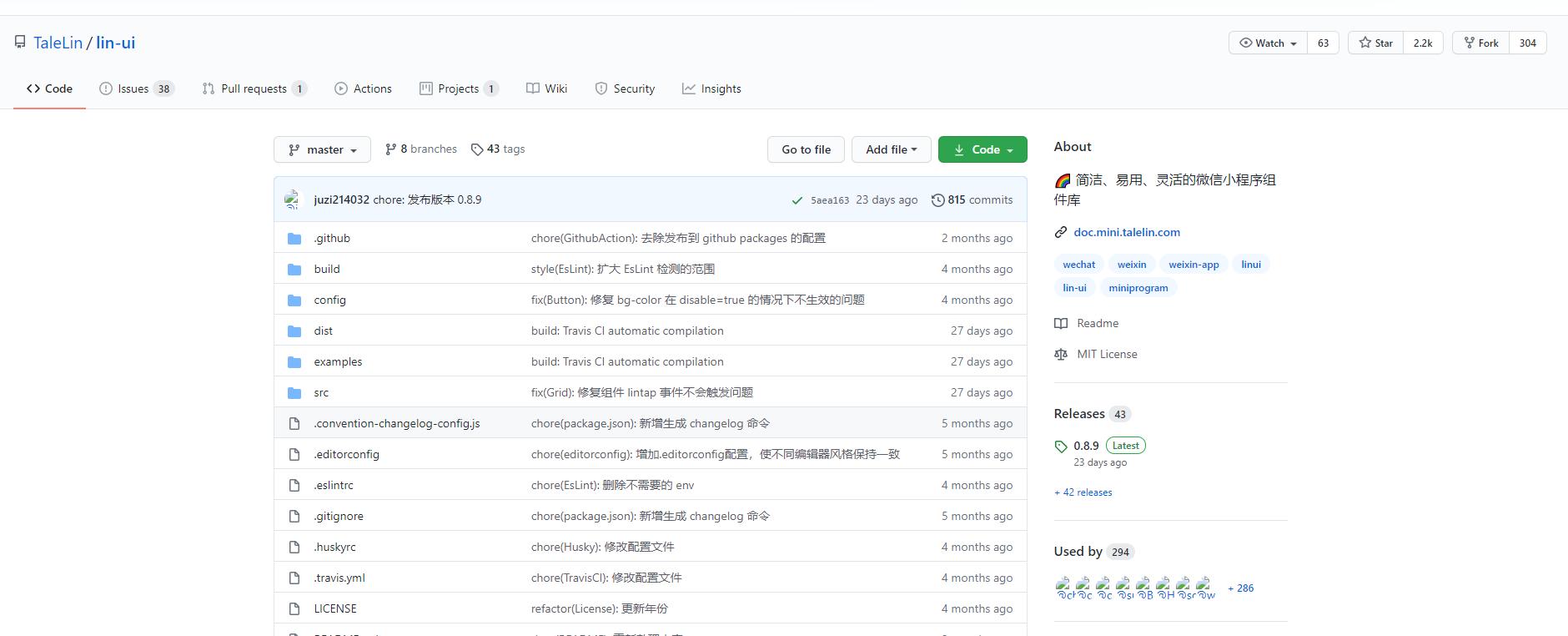Click the .editorconfig file icon
This screenshot has height=636, width=1568.
(x=294, y=455)
